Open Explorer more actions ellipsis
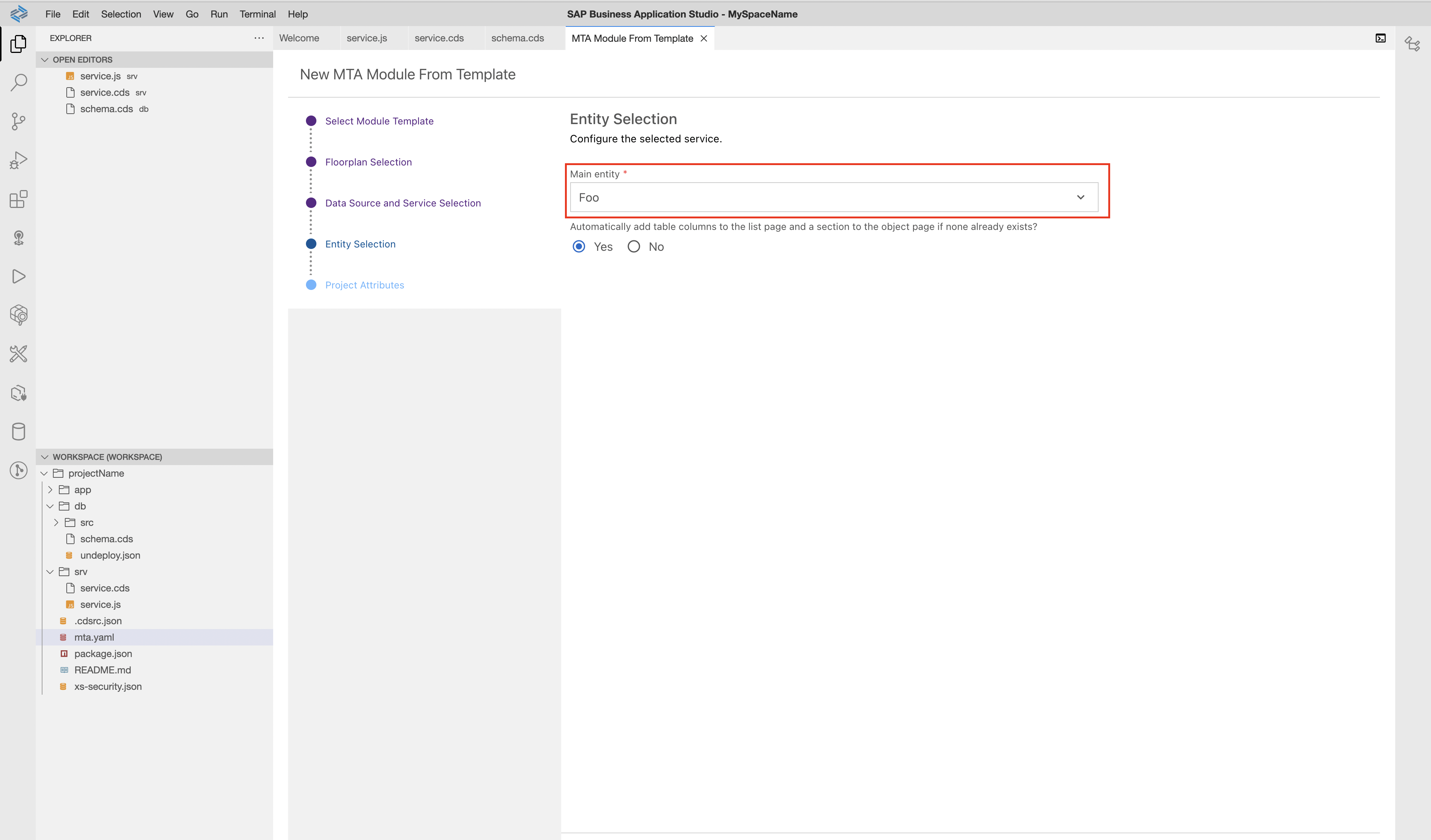This screenshot has width=1431, height=840. [259, 38]
